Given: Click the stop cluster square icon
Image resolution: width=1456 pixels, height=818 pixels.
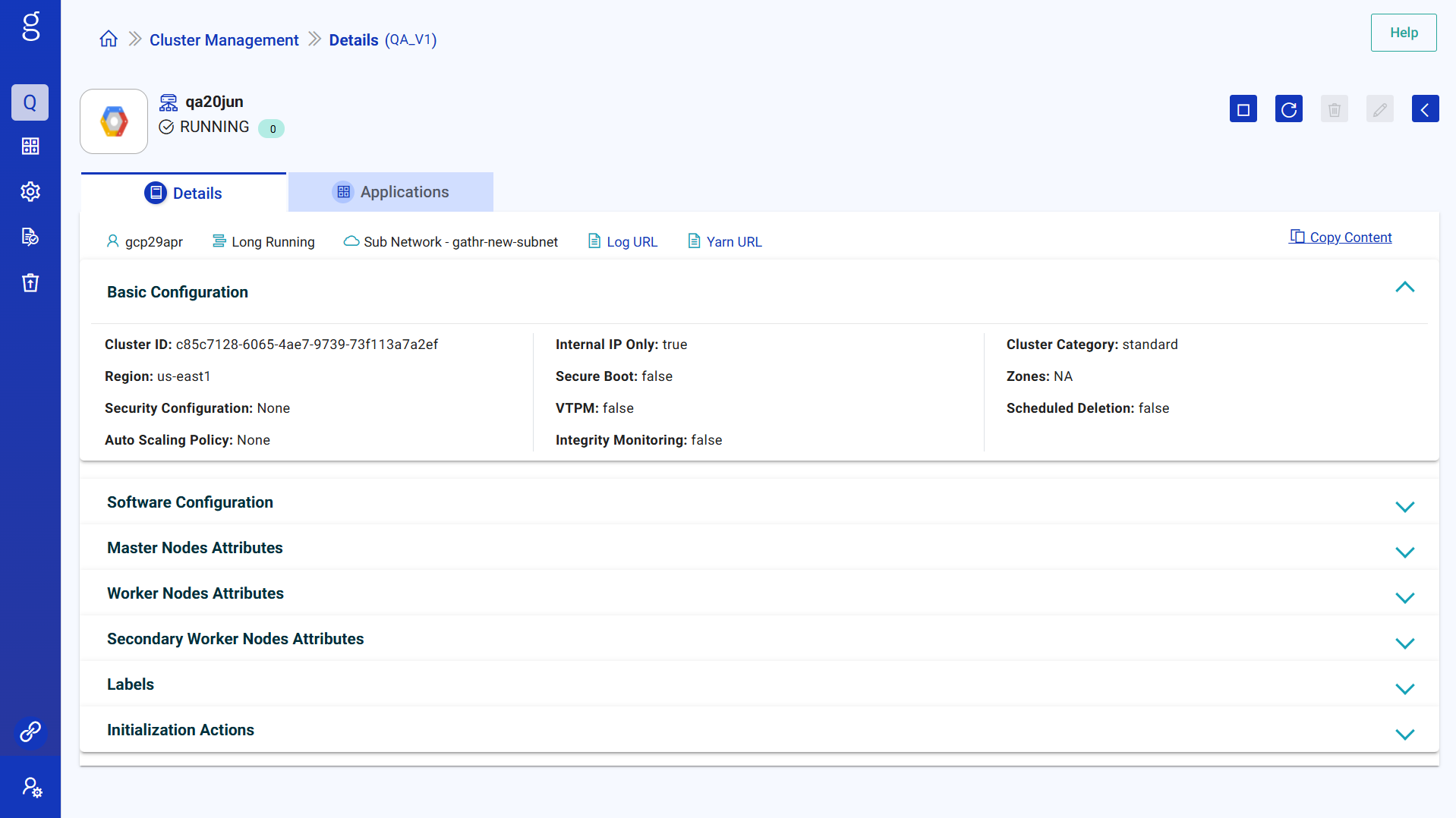Looking at the screenshot, I should (1243, 109).
